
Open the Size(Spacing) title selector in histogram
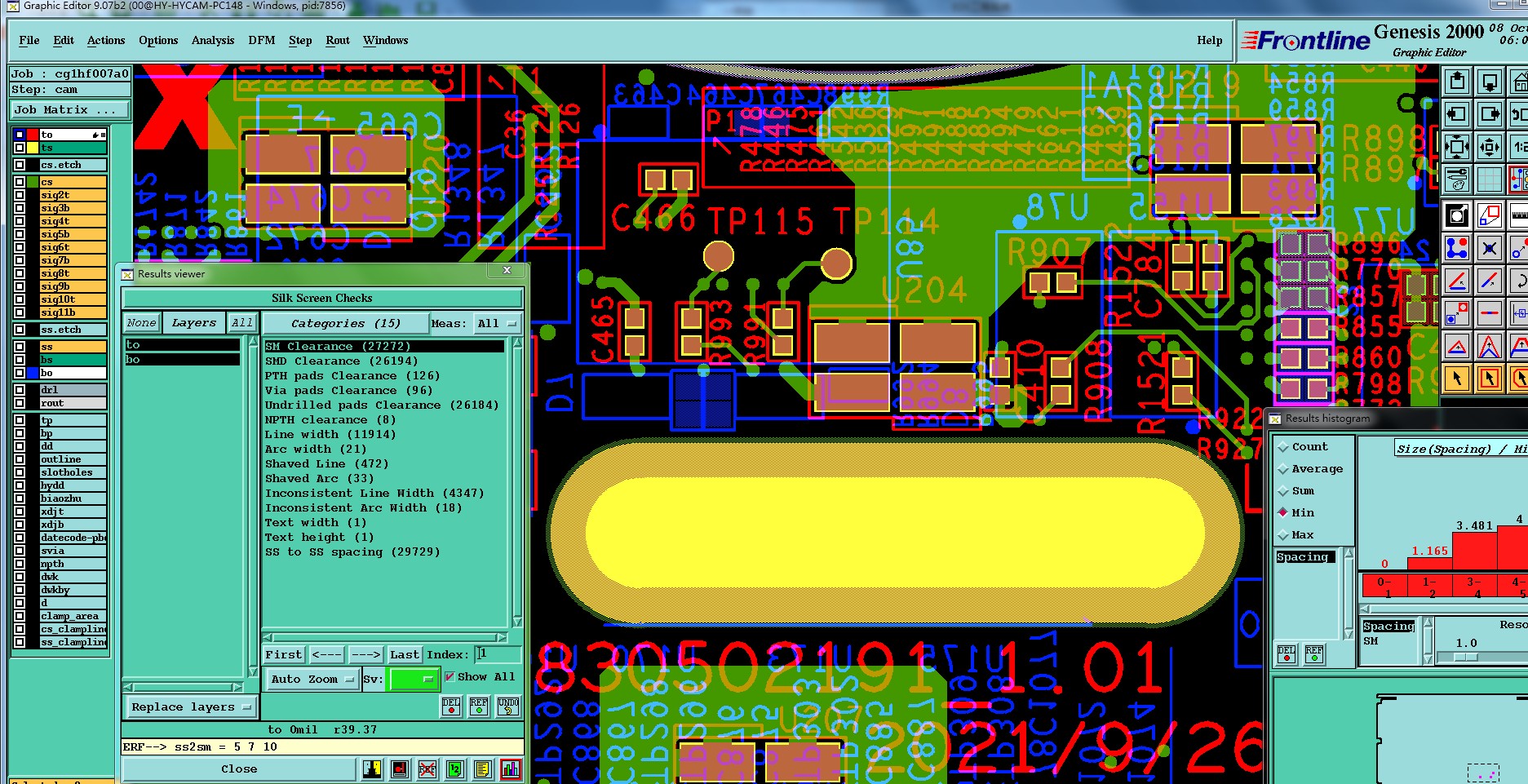(x=1460, y=449)
